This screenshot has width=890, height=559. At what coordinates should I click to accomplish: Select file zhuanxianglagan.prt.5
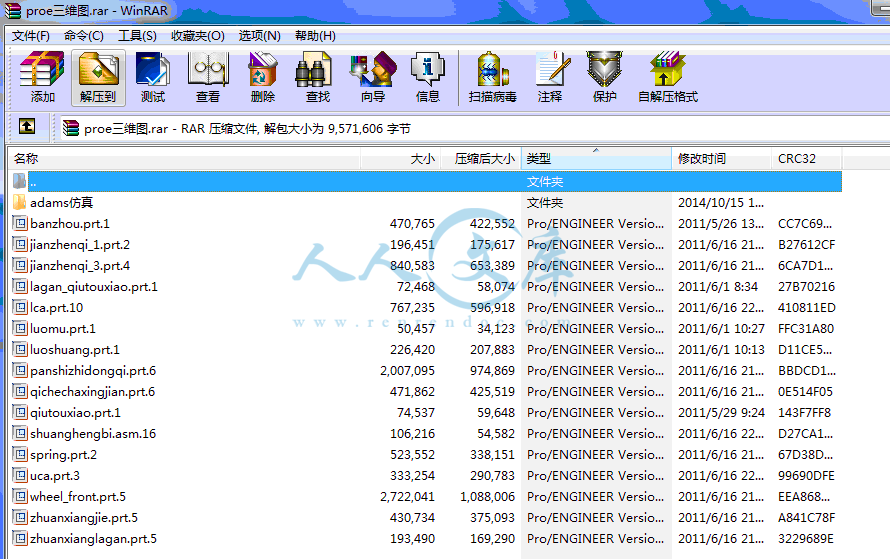[x=94, y=538]
